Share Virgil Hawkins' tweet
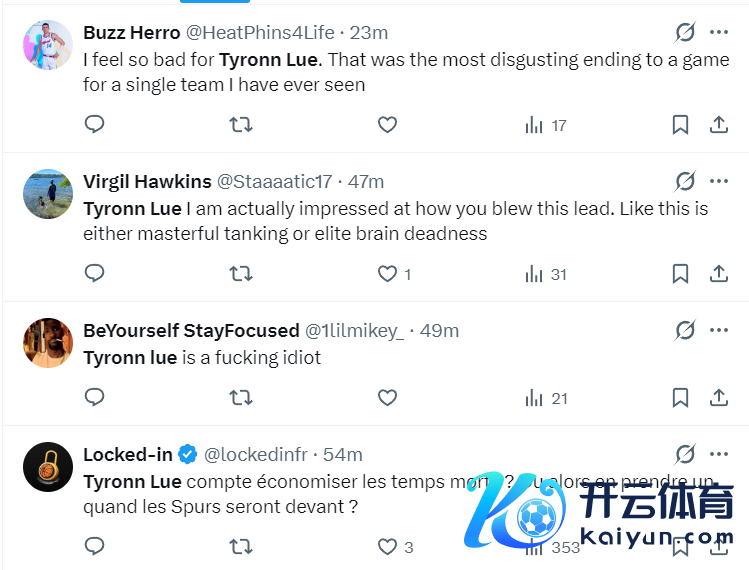This screenshot has width=749, height=570. coord(718,274)
